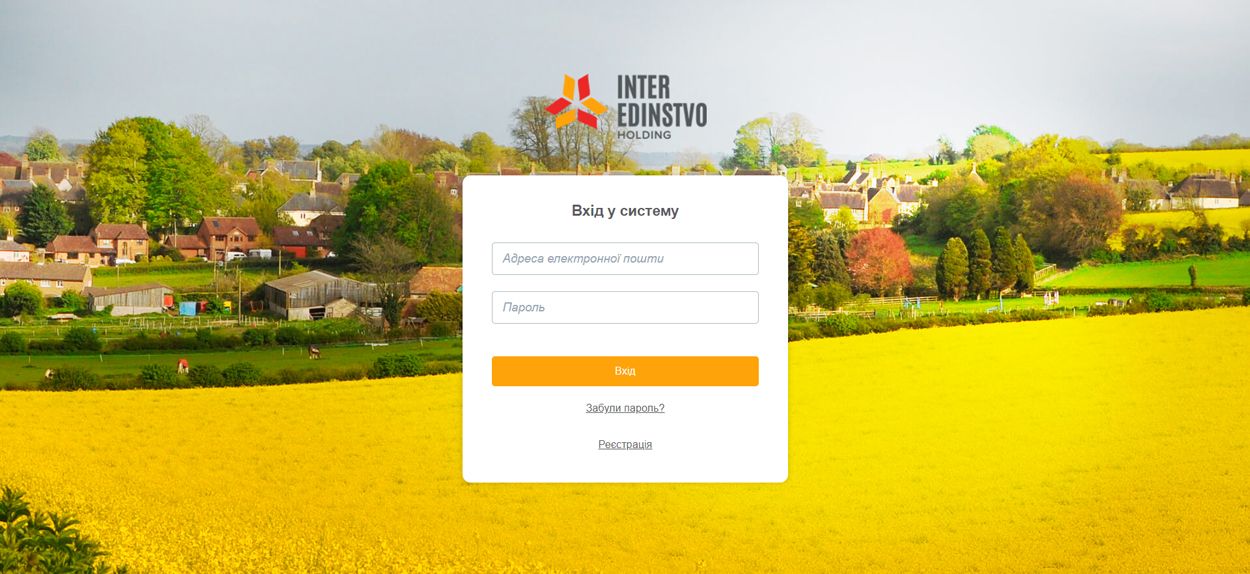
Task: Click the INTER EDINSTVO logo wordmark
Action: 661,100
